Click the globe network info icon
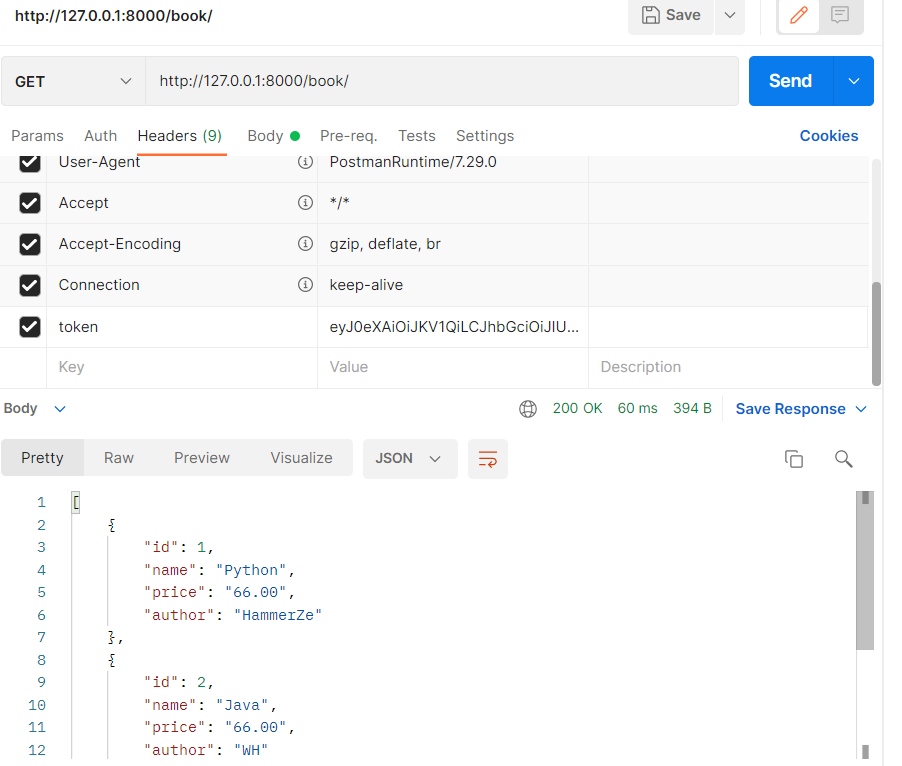 [528, 409]
